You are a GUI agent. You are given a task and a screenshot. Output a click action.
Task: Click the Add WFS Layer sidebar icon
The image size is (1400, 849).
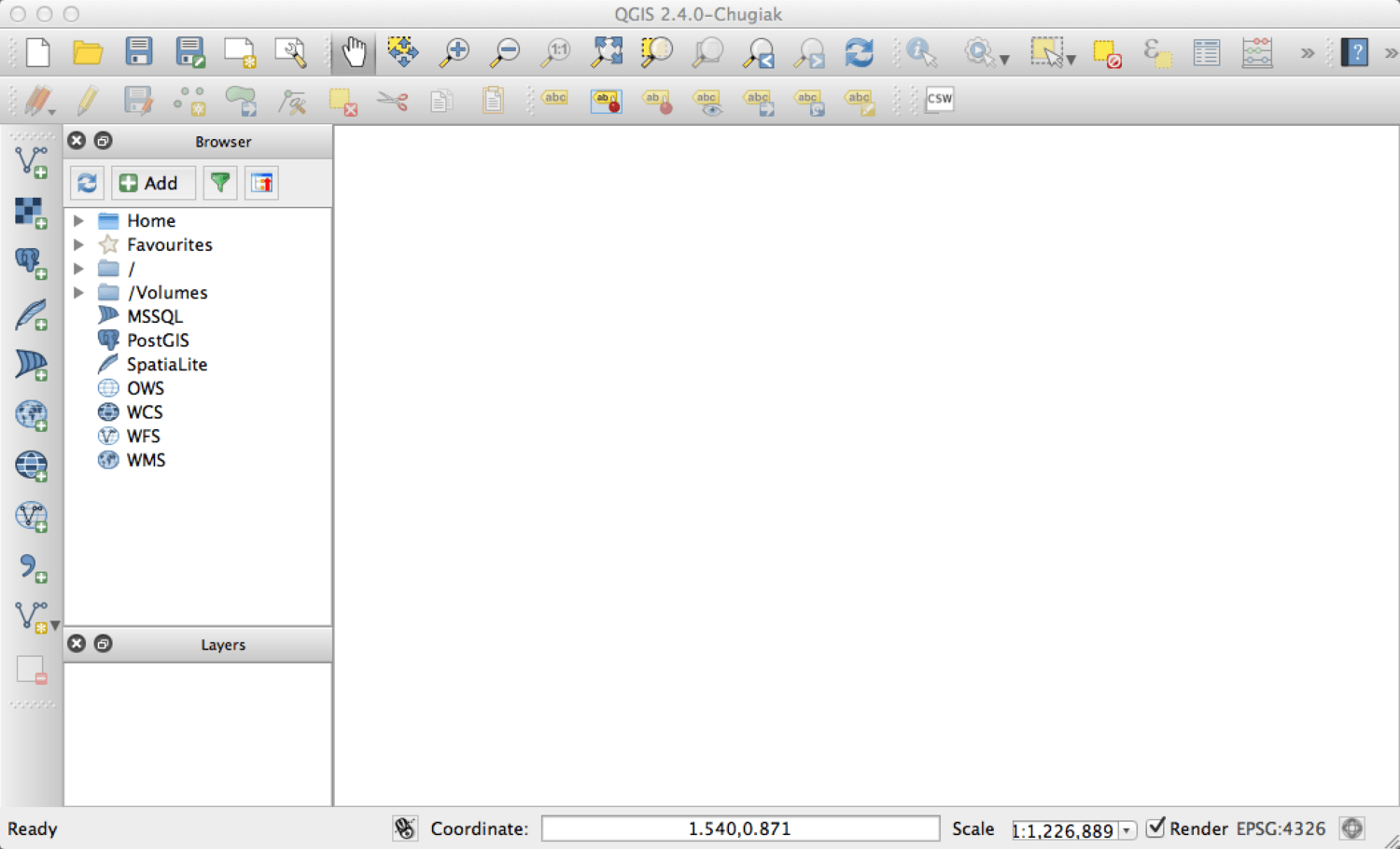(32, 516)
